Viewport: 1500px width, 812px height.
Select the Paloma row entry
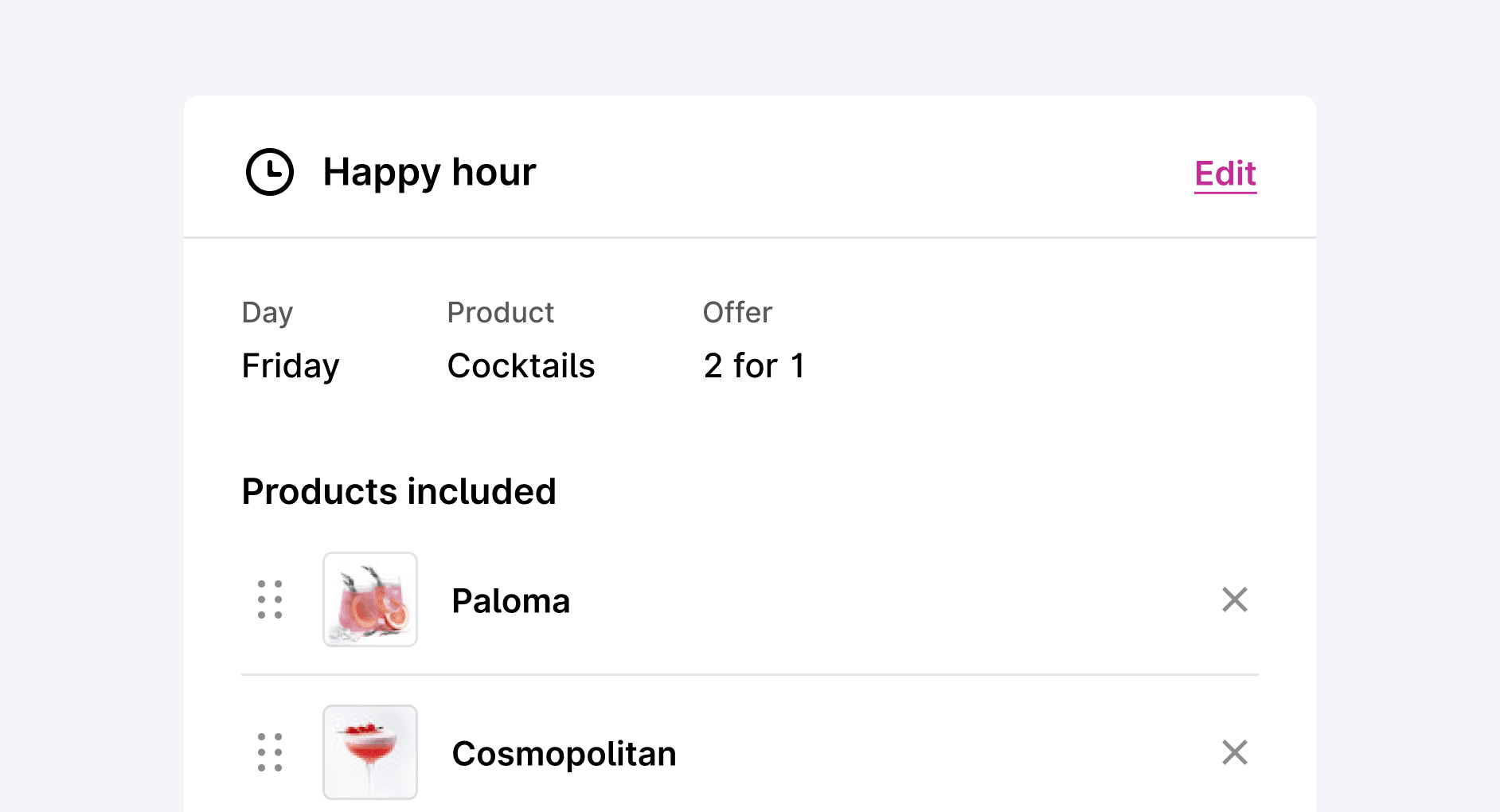tap(510, 600)
